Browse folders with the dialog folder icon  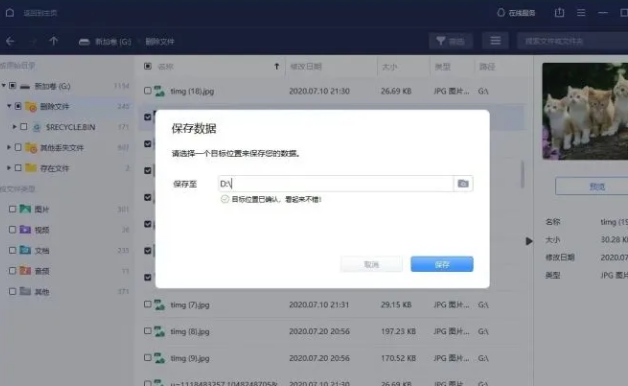[463, 183]
